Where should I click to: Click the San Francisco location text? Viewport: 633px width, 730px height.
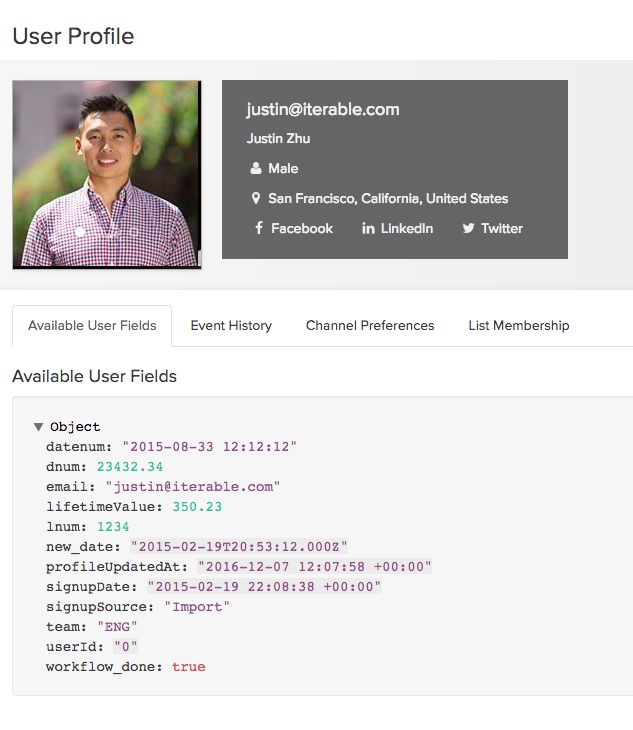[388, 198]
